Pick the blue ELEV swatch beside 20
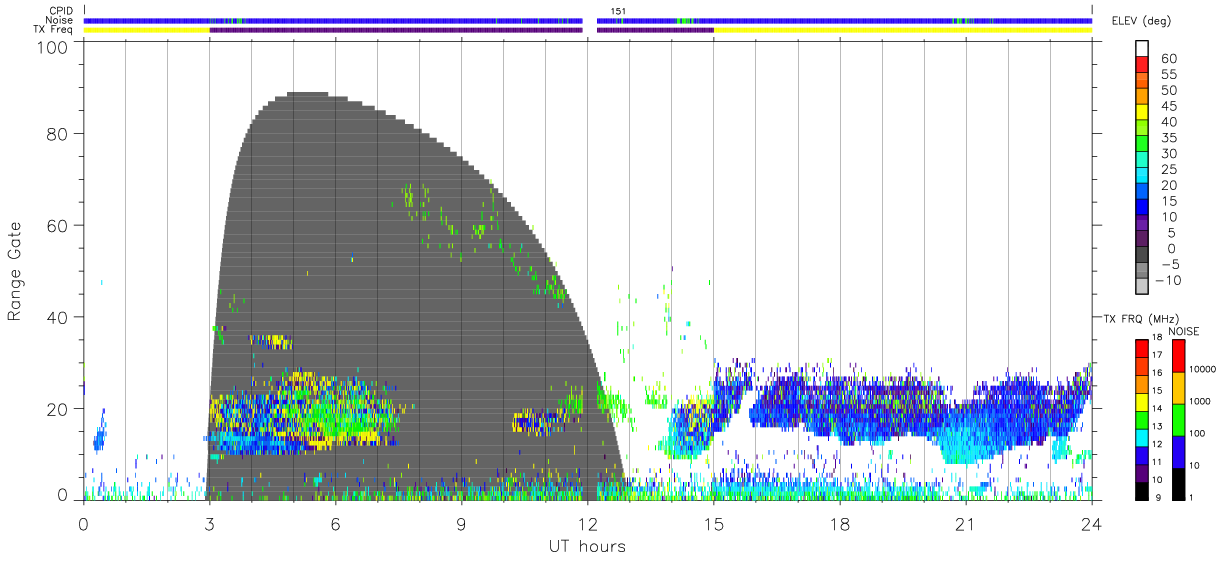Image resolution: width=1228 pixels, height=567 pixels. coord(1141,191)
